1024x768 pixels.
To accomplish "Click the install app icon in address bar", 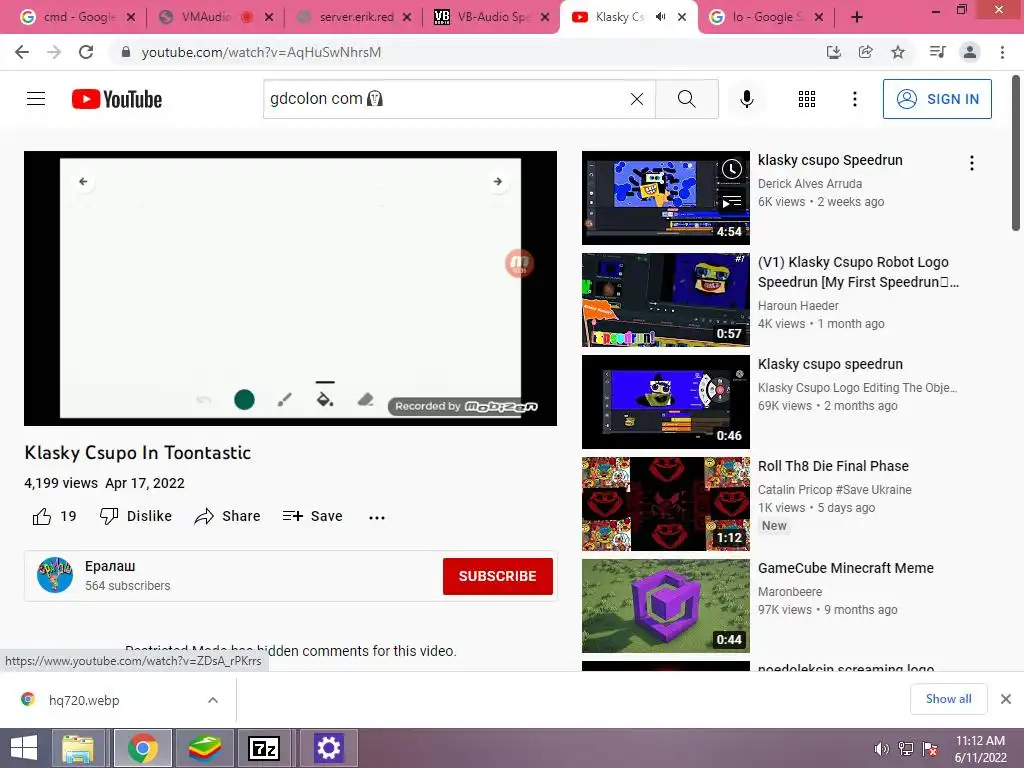I will tap(833, 52).
